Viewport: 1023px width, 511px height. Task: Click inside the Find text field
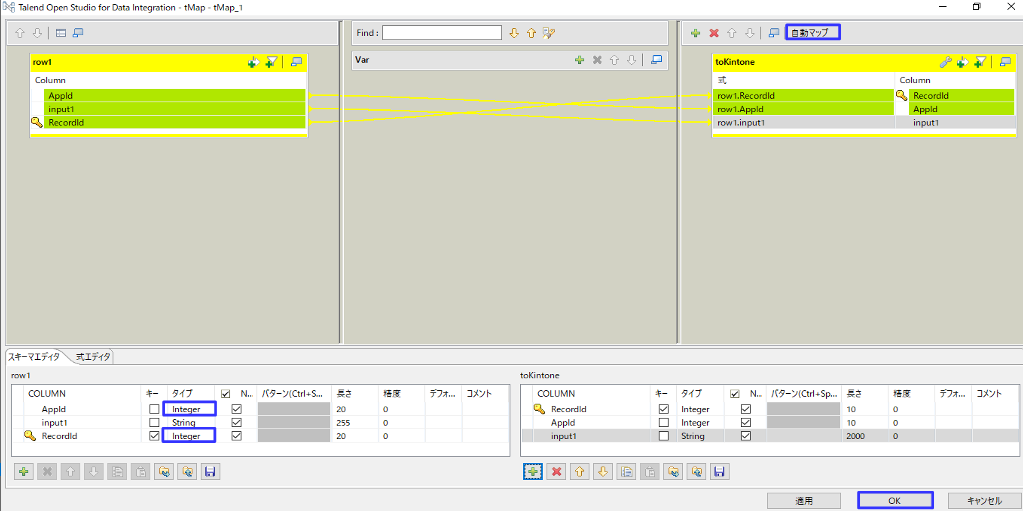point(442,33)
